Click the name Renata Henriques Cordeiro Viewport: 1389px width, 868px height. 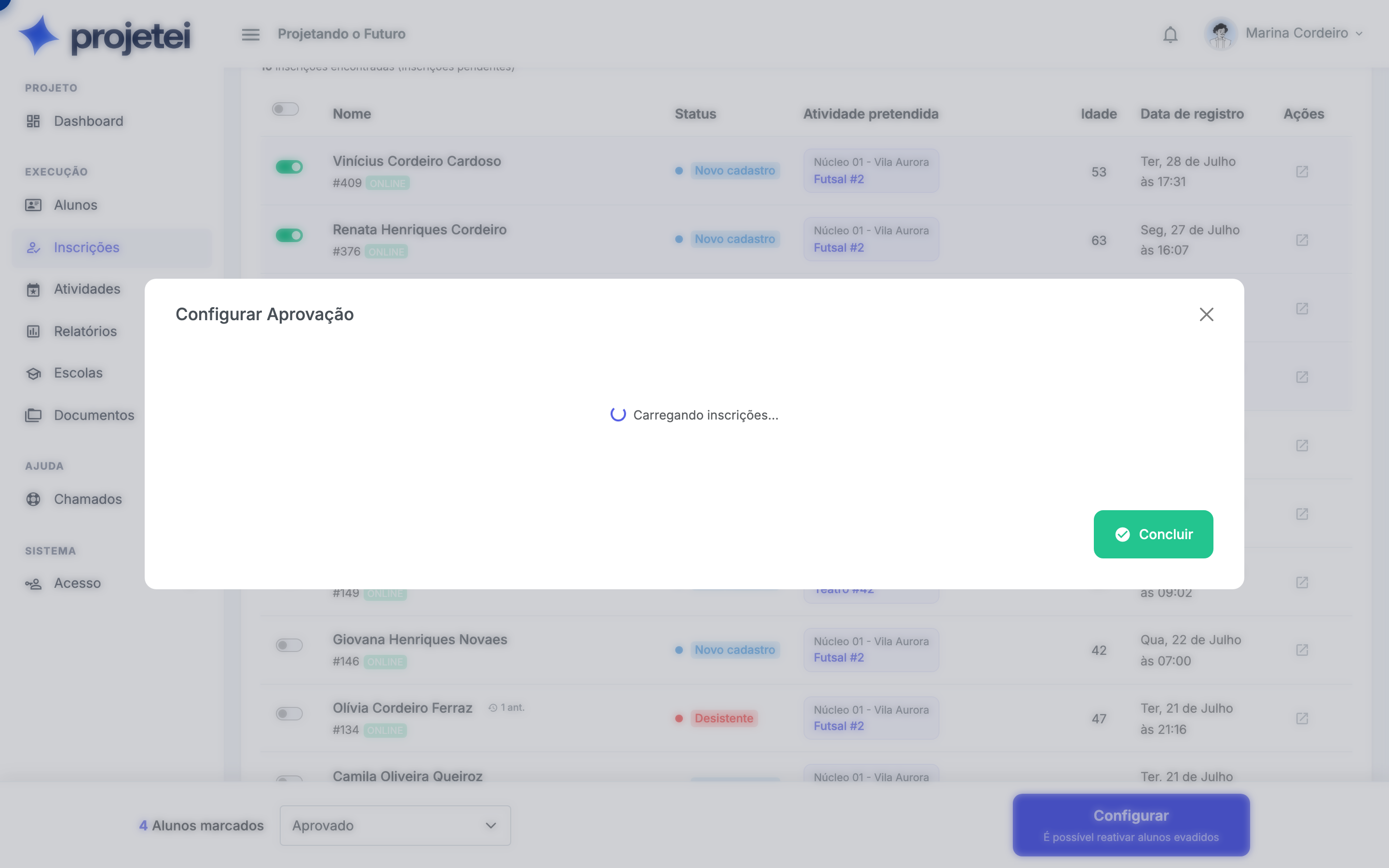pyautogui.click(x=420, y=230)
